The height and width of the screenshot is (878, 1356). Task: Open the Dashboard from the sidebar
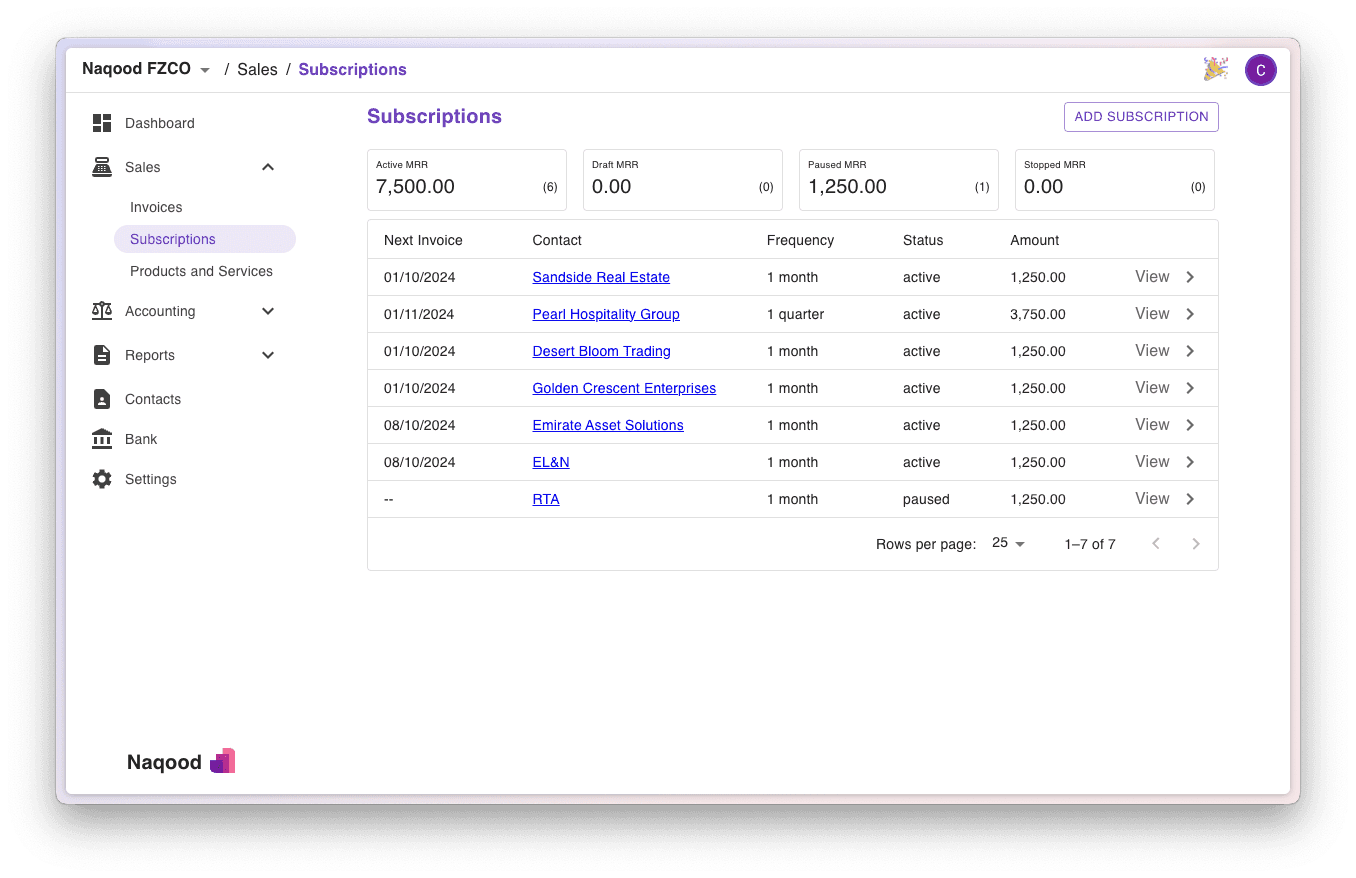point(102,122)
